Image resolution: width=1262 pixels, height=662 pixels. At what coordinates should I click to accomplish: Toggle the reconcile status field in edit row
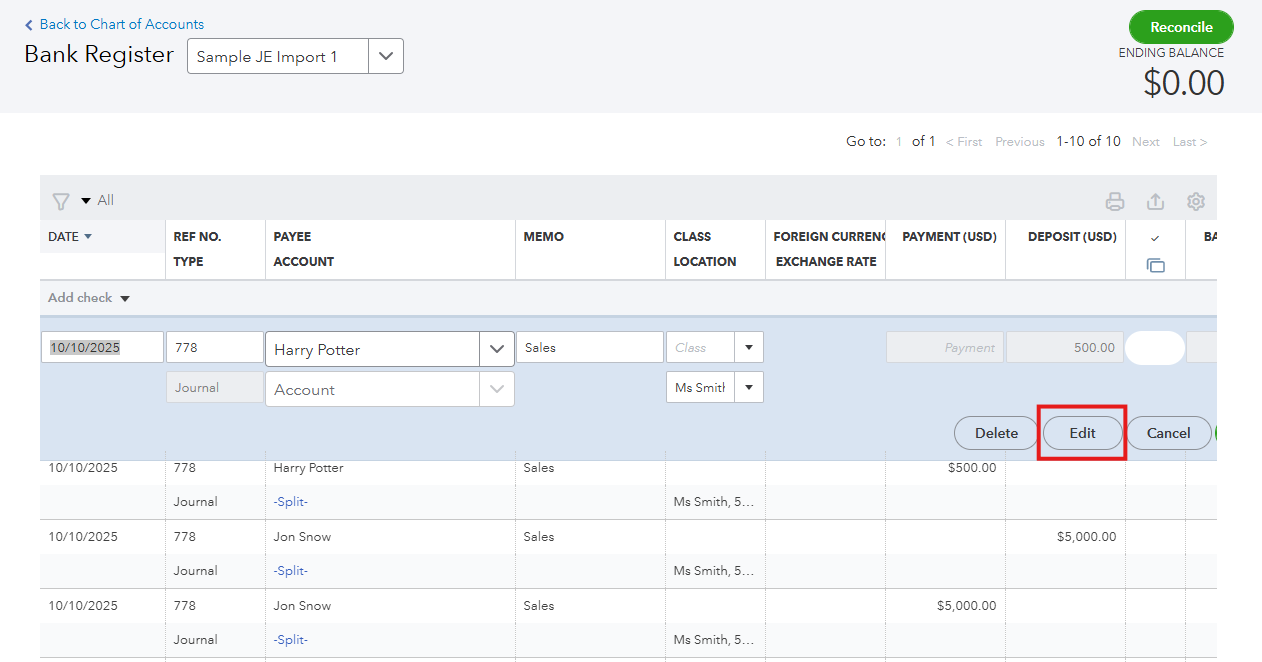coord(1154,348)
